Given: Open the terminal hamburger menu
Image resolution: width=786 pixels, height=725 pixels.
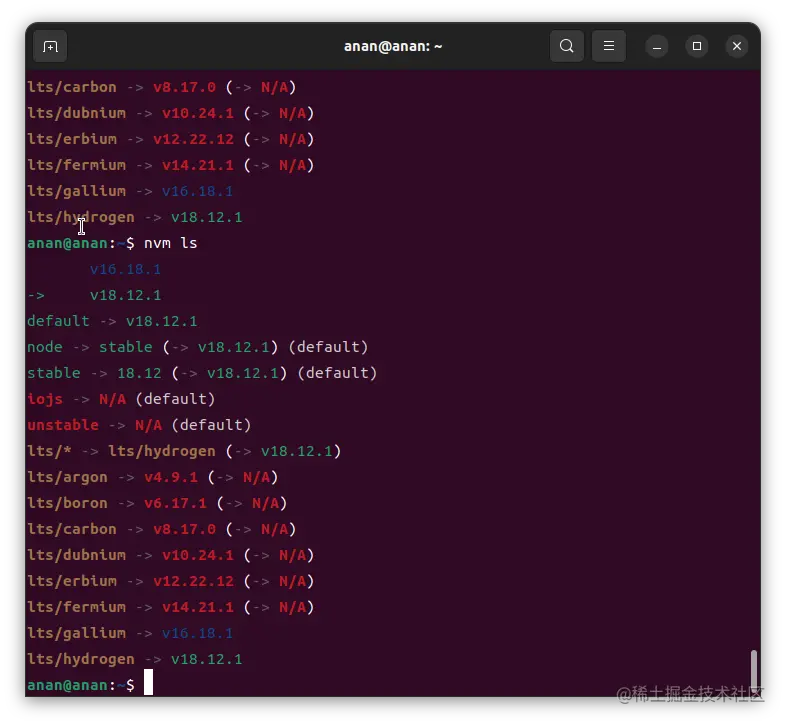Looking at the screenshot, I should coord(609,46).
